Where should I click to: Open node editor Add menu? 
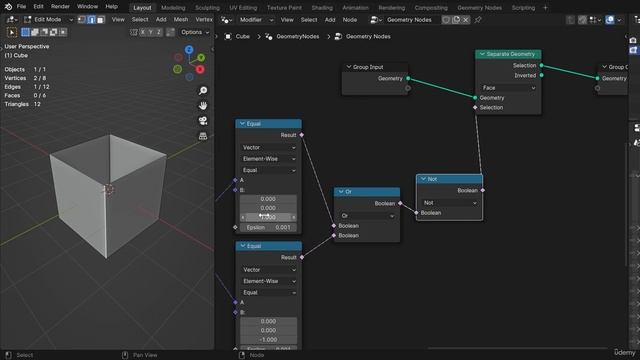click(330, 20)
